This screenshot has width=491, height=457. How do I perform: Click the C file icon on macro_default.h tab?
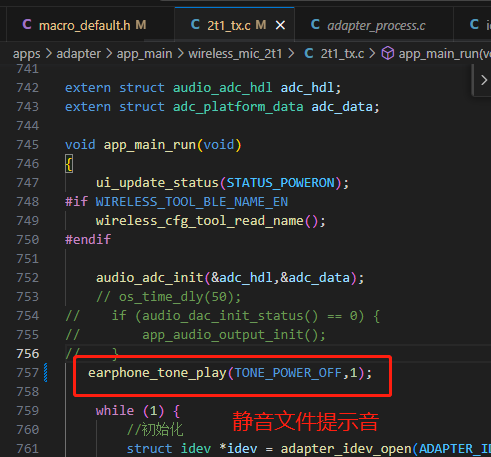pyautogui.click(x=27, y=25)
